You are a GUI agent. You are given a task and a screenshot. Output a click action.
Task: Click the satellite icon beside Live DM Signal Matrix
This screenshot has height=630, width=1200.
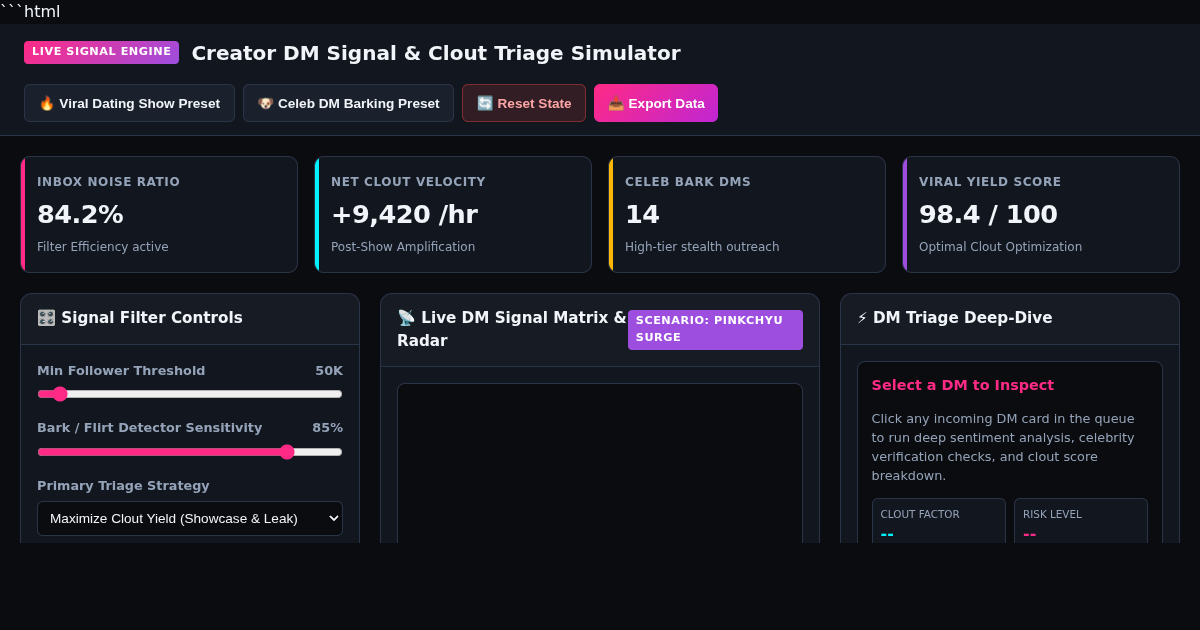tap(406, 318)
